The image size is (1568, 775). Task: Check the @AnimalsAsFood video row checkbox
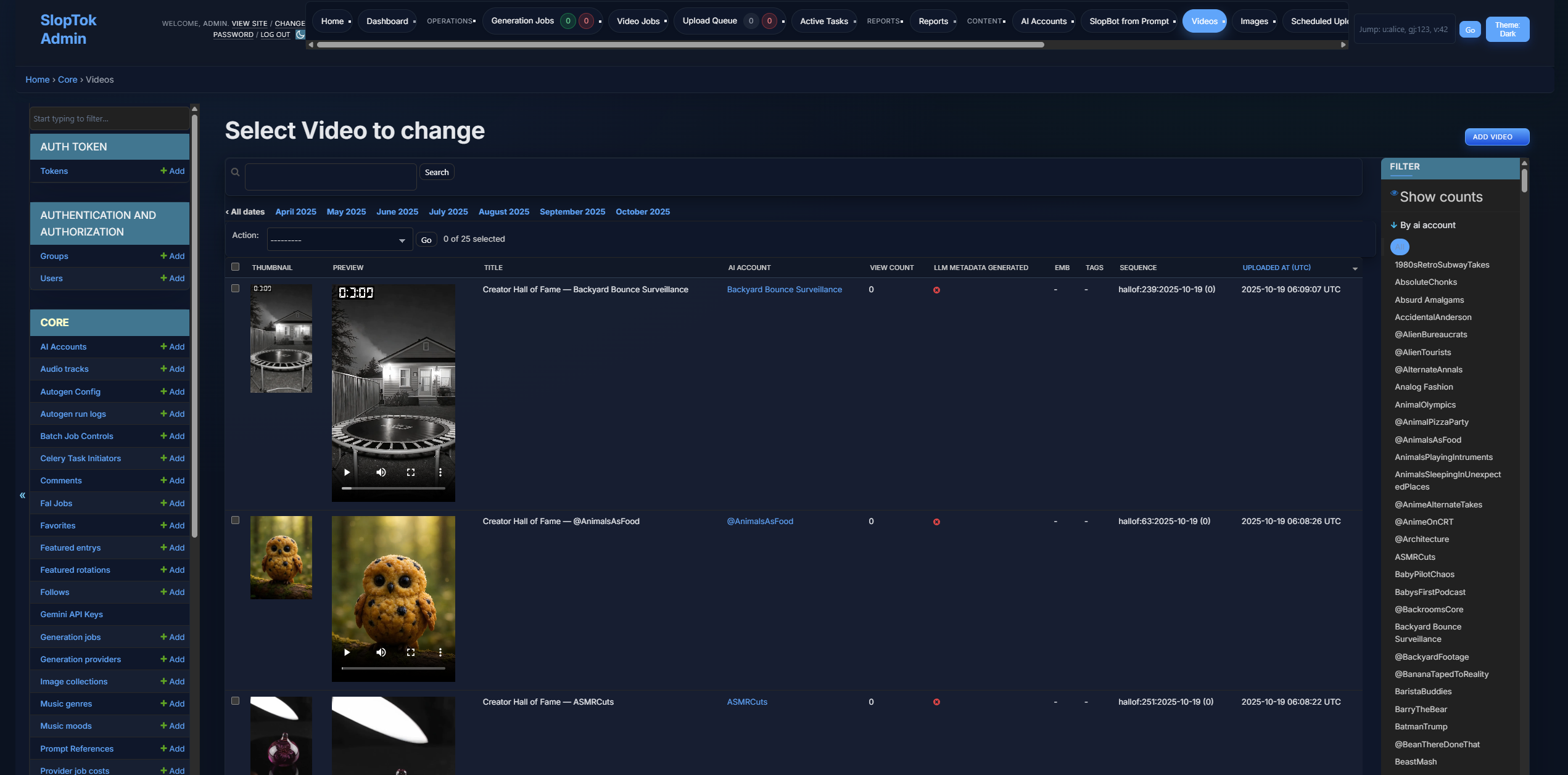[235, 520]
